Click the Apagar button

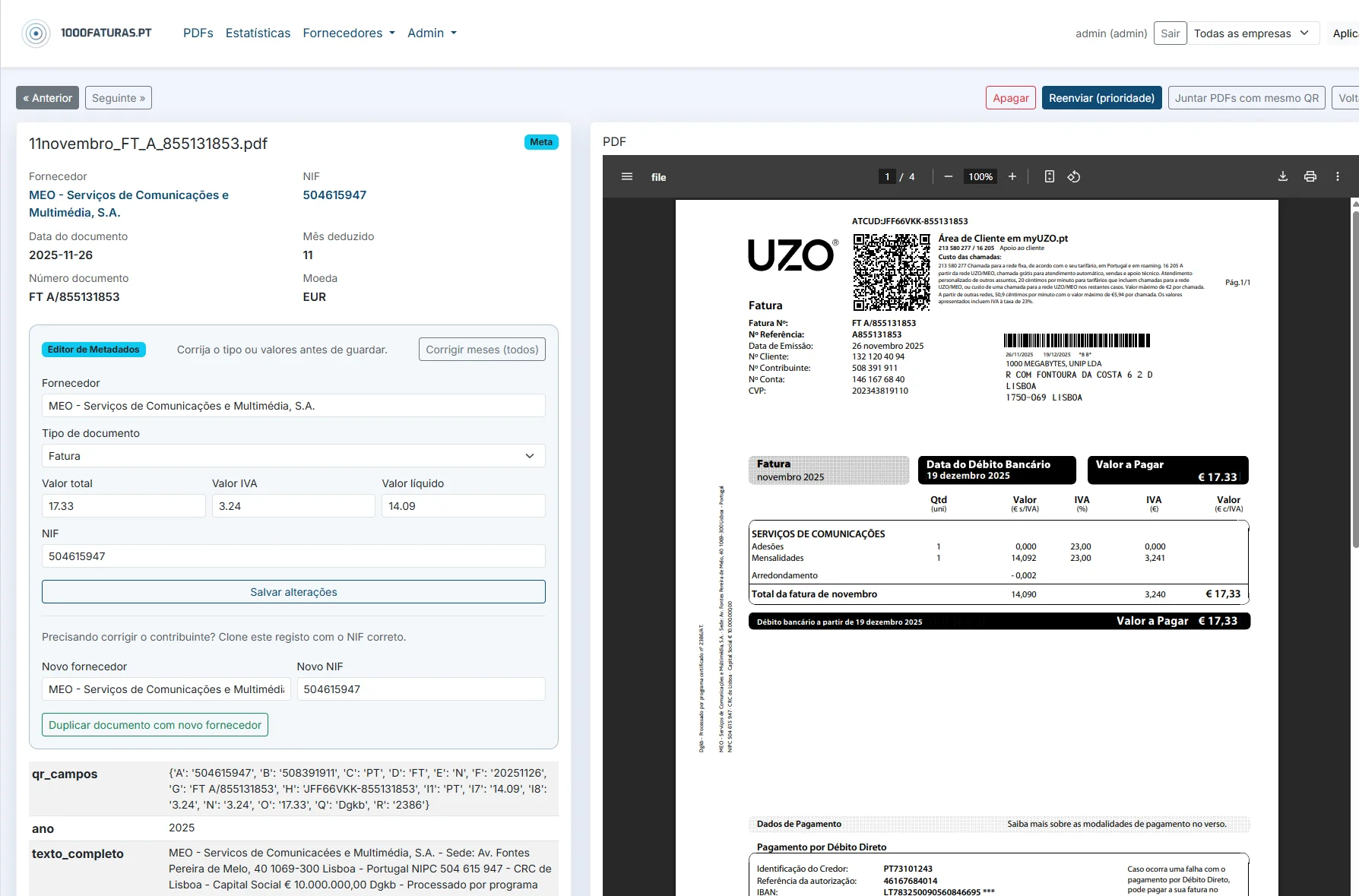point(1011,98)
